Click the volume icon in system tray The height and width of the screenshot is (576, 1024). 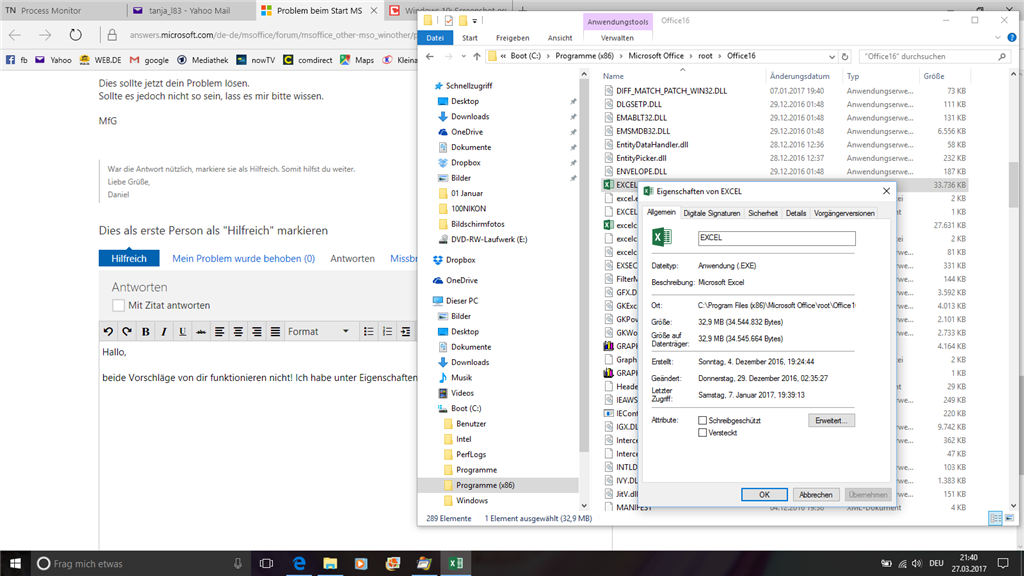tap(917, 563)
